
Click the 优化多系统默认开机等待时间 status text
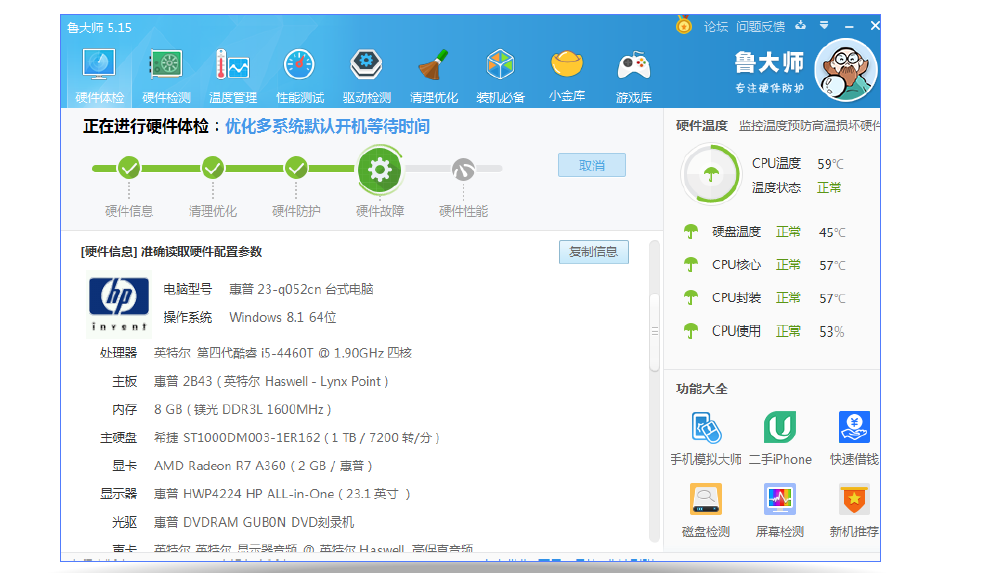328,127
